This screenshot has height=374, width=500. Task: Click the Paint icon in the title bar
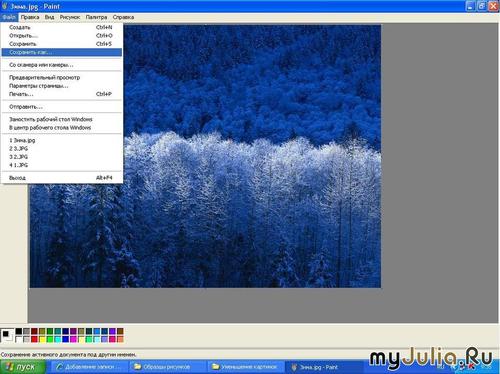pos(5,6)
